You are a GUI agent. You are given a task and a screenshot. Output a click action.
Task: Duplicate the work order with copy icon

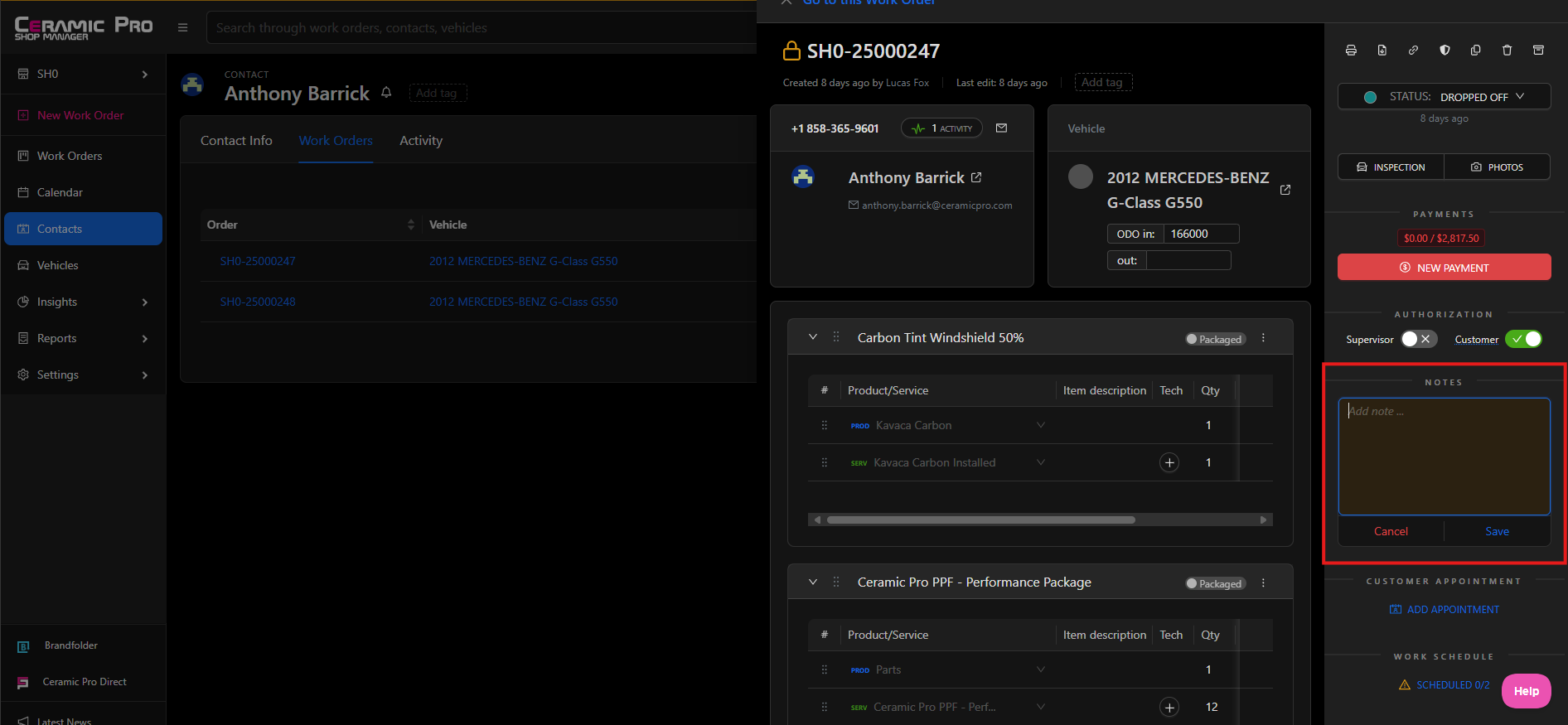pyautogui.click(x=1476, y=51)
